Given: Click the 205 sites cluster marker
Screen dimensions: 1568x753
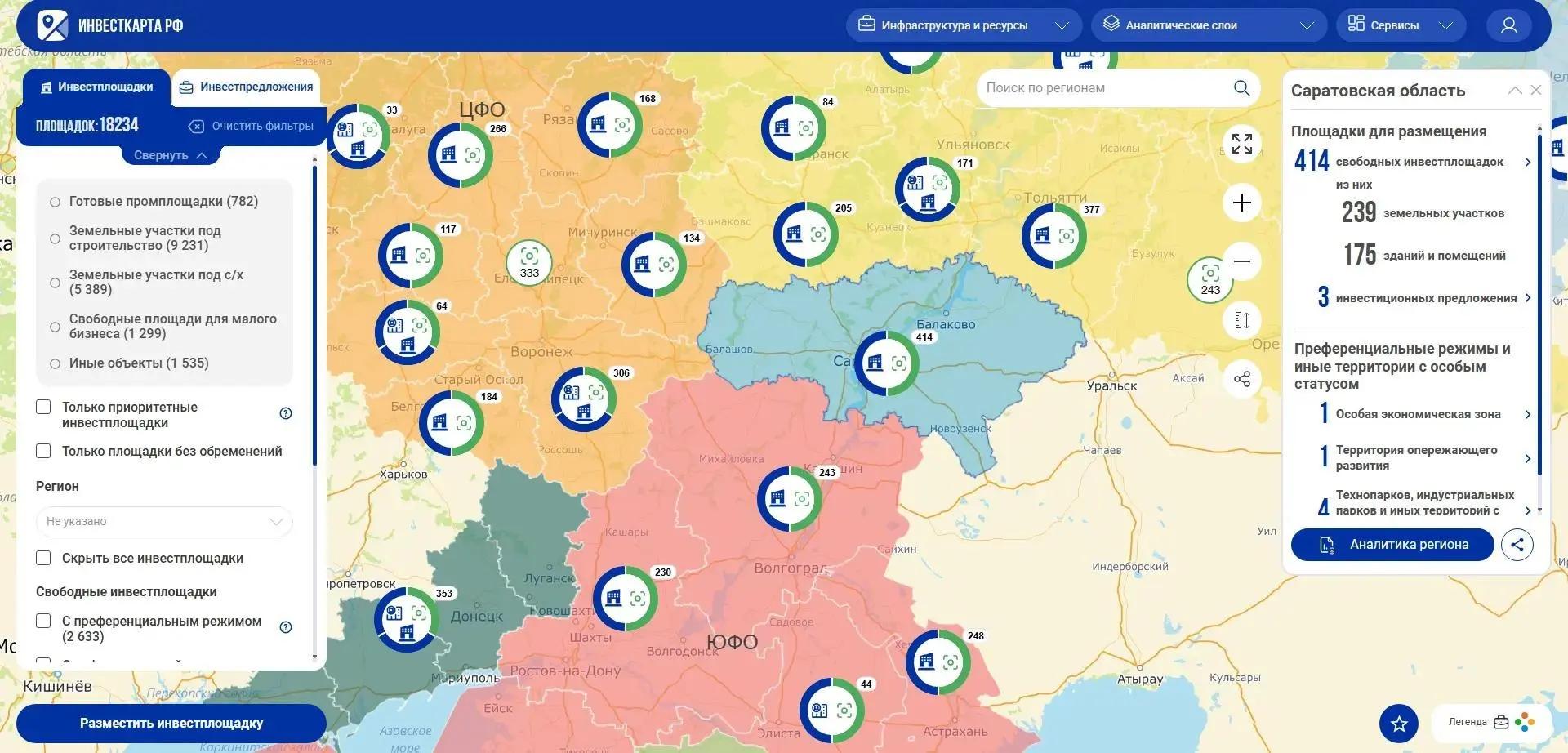Looking at the screenshot, I should pos(806,234).
